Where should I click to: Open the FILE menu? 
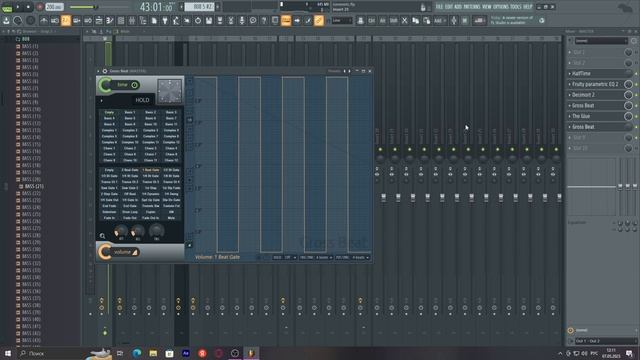point(439,7)
